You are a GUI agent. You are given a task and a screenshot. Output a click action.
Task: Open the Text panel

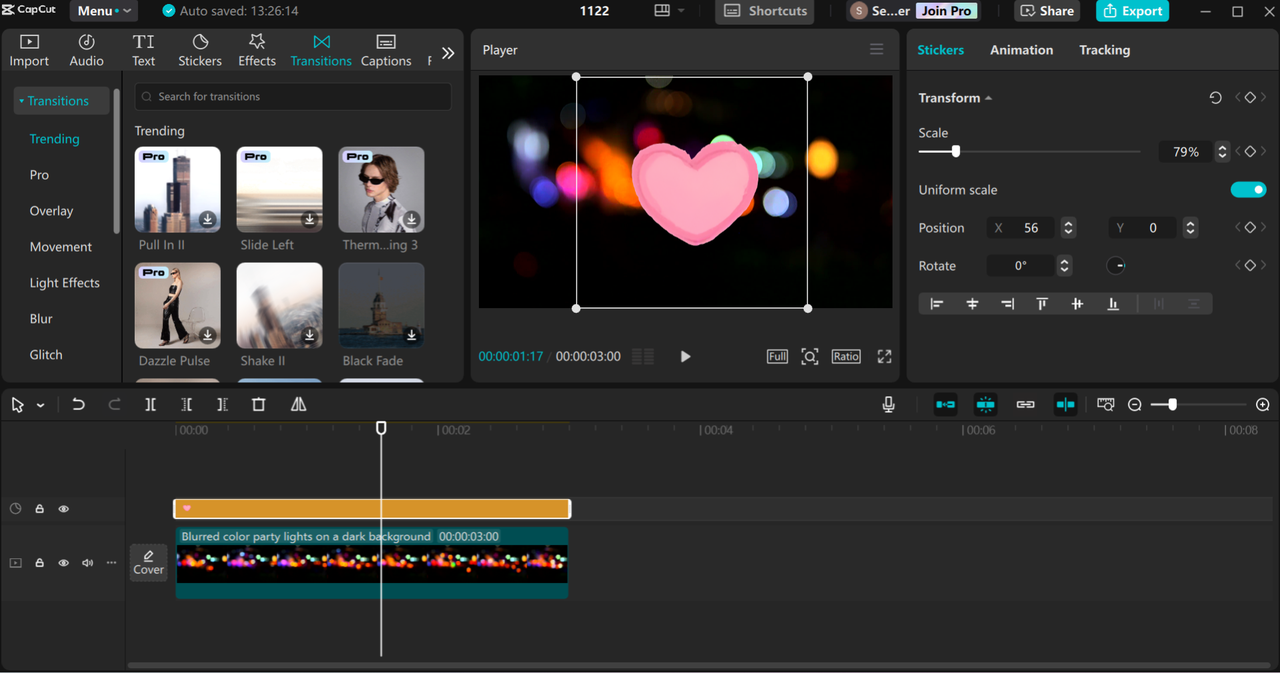[x=144, y=50]
